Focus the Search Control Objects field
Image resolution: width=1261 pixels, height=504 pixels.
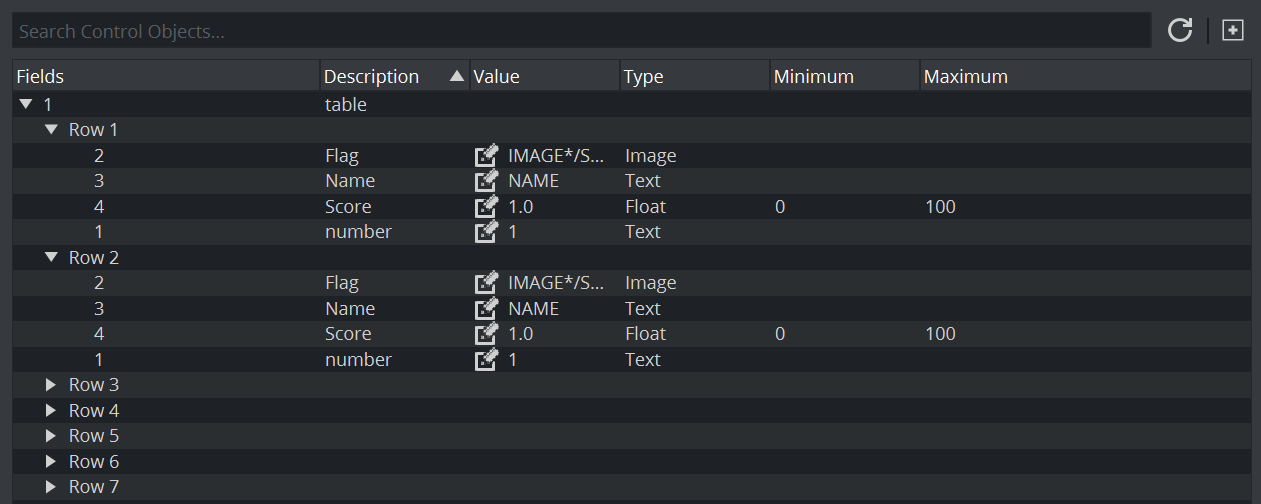tap(580, 32)
